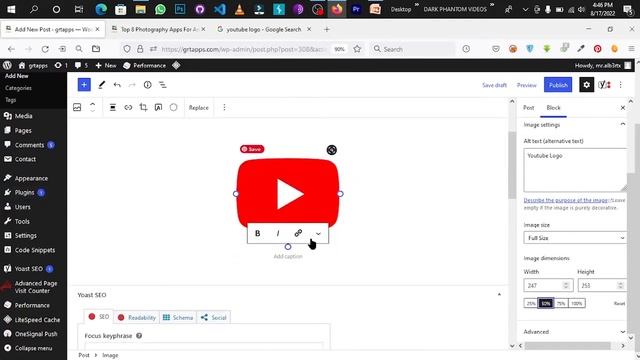Screen dimensions: 640x360
Task: Expand the Advanced panel
Action: 575,332
